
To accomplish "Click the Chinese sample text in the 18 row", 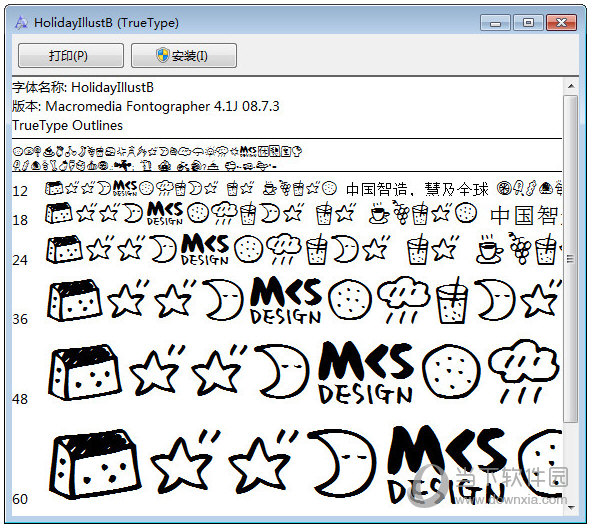I will (526, 216).
